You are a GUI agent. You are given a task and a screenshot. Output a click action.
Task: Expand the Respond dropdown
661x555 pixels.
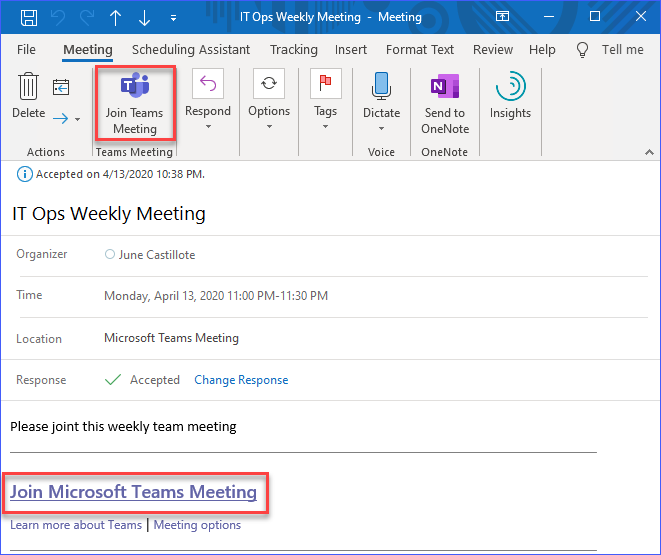(208, 126)
